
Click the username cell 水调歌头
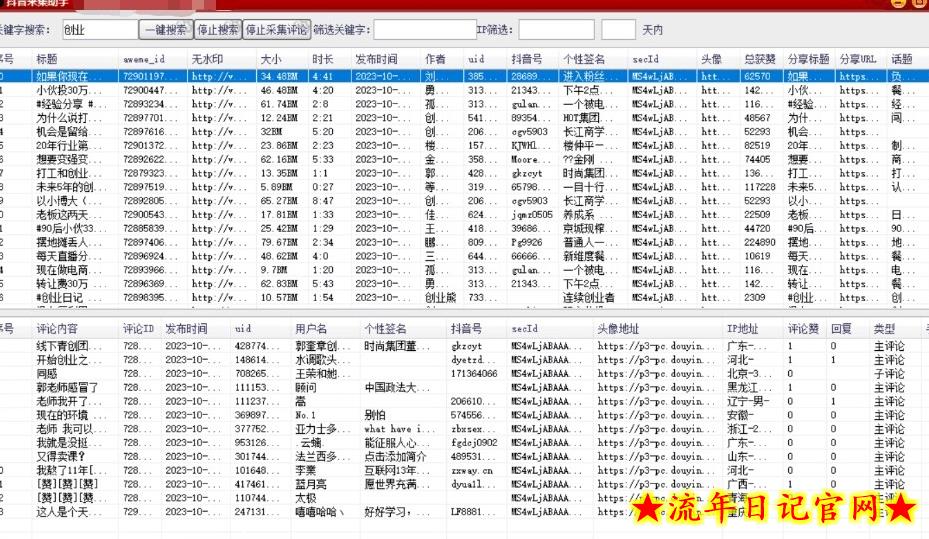[x=324, y=360]
